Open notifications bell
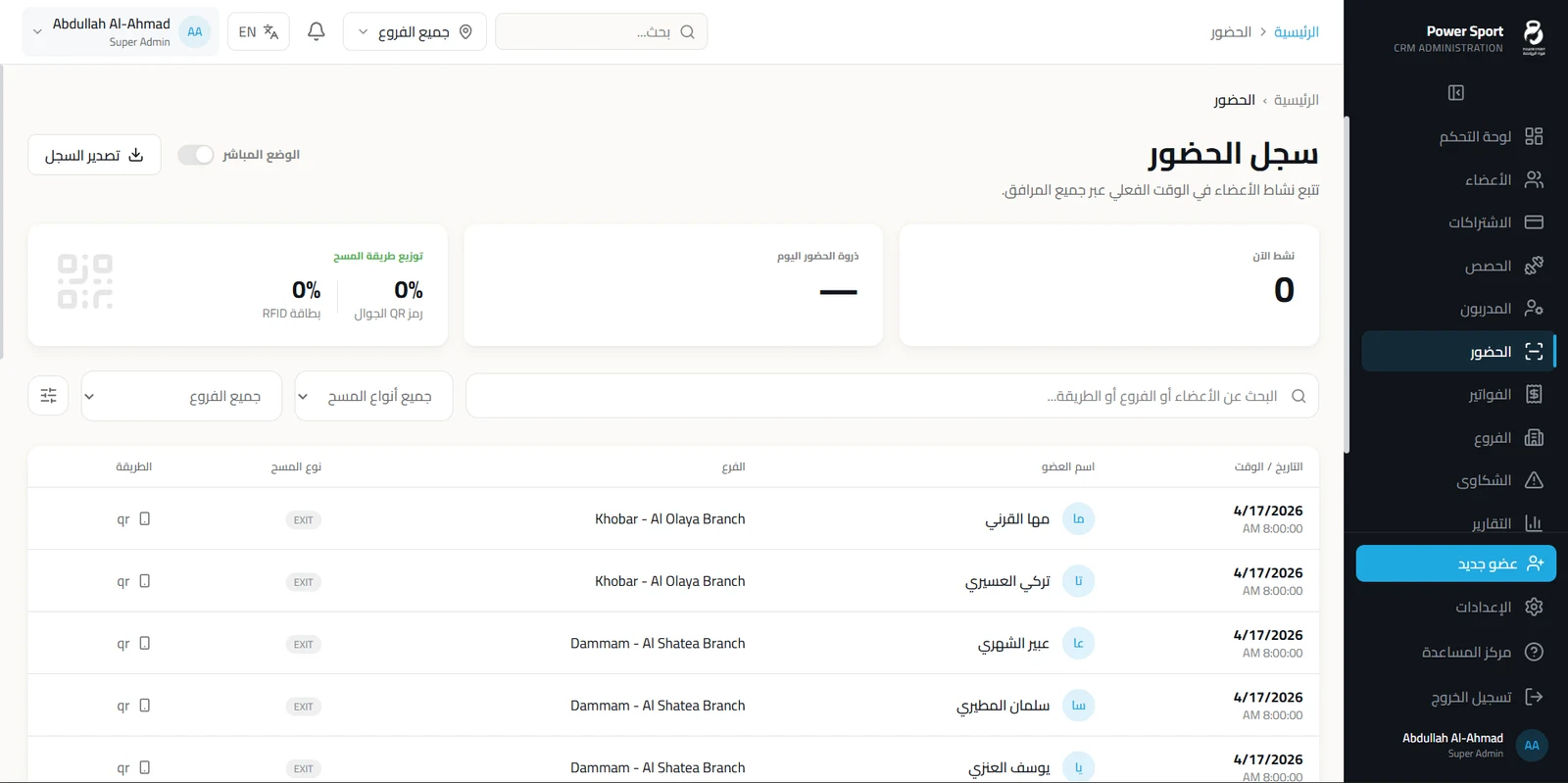Screen dimensions: 1568x783 [x=316, y=31]
